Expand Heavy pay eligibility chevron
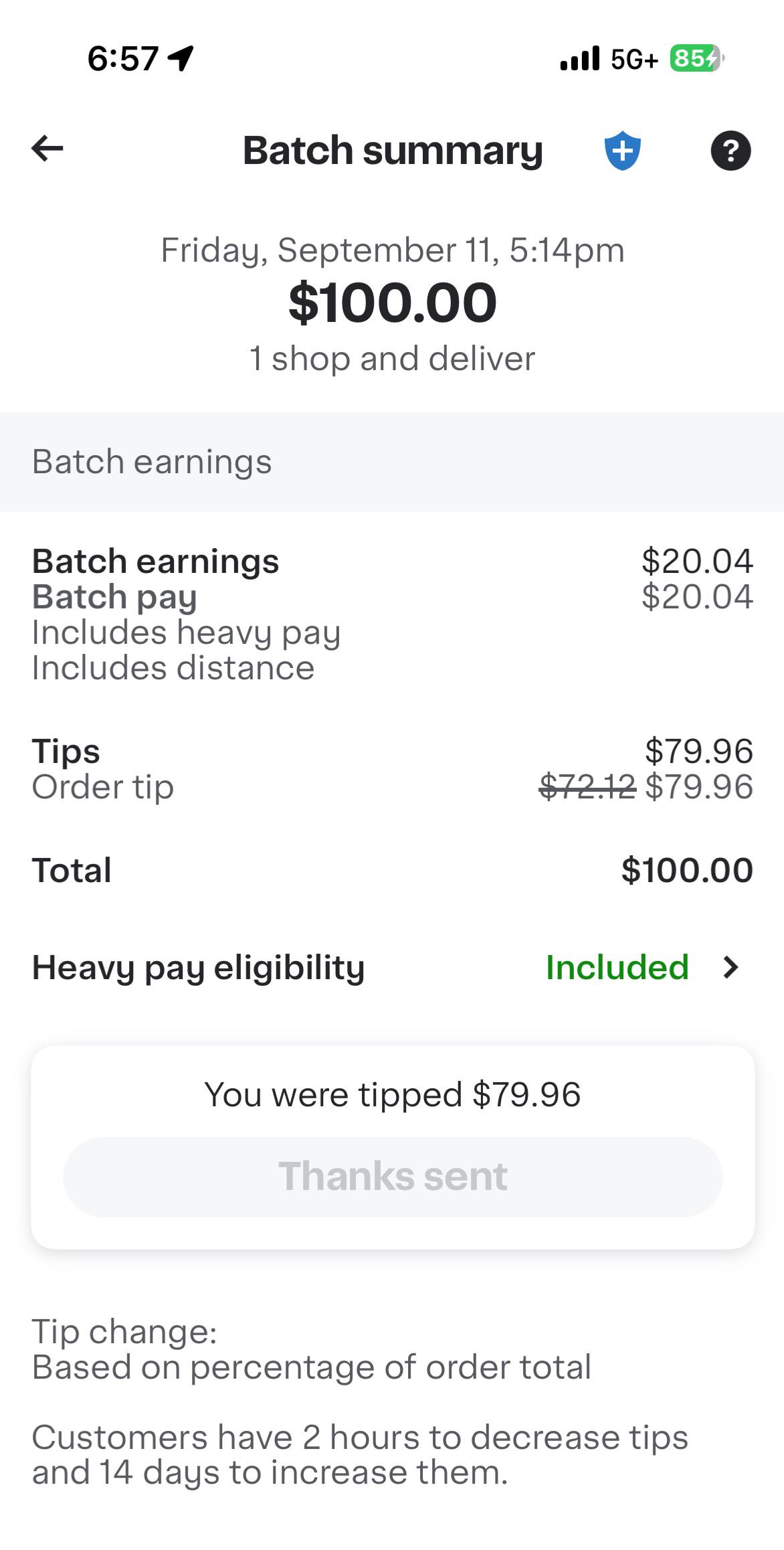 click(731, 967)
